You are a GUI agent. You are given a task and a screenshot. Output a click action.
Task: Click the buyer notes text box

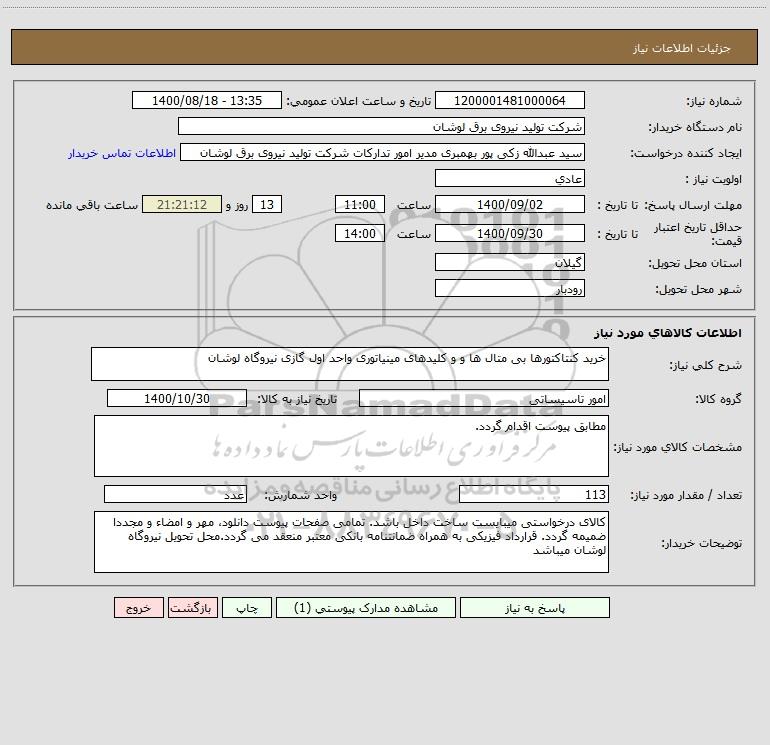point(351,542)
